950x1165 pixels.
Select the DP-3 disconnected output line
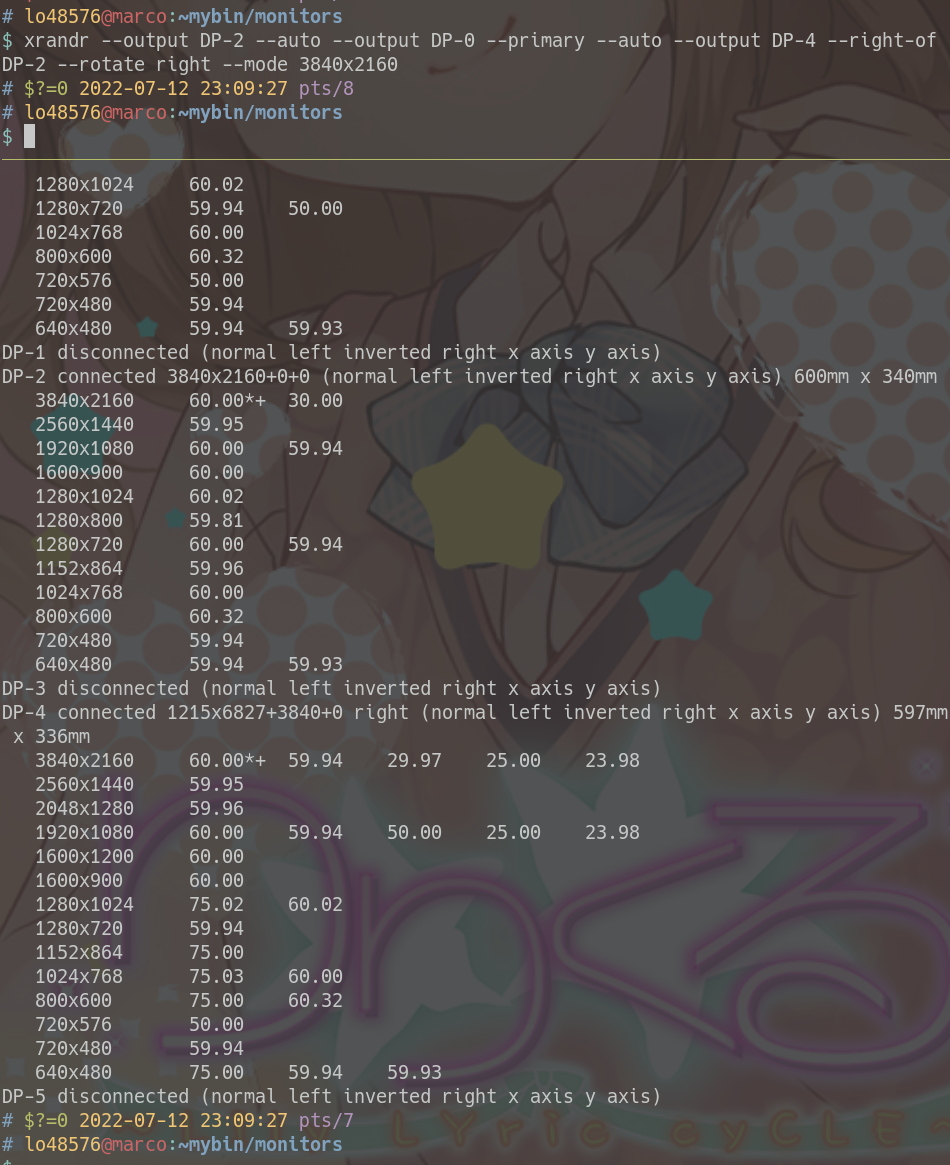[330, 688]
